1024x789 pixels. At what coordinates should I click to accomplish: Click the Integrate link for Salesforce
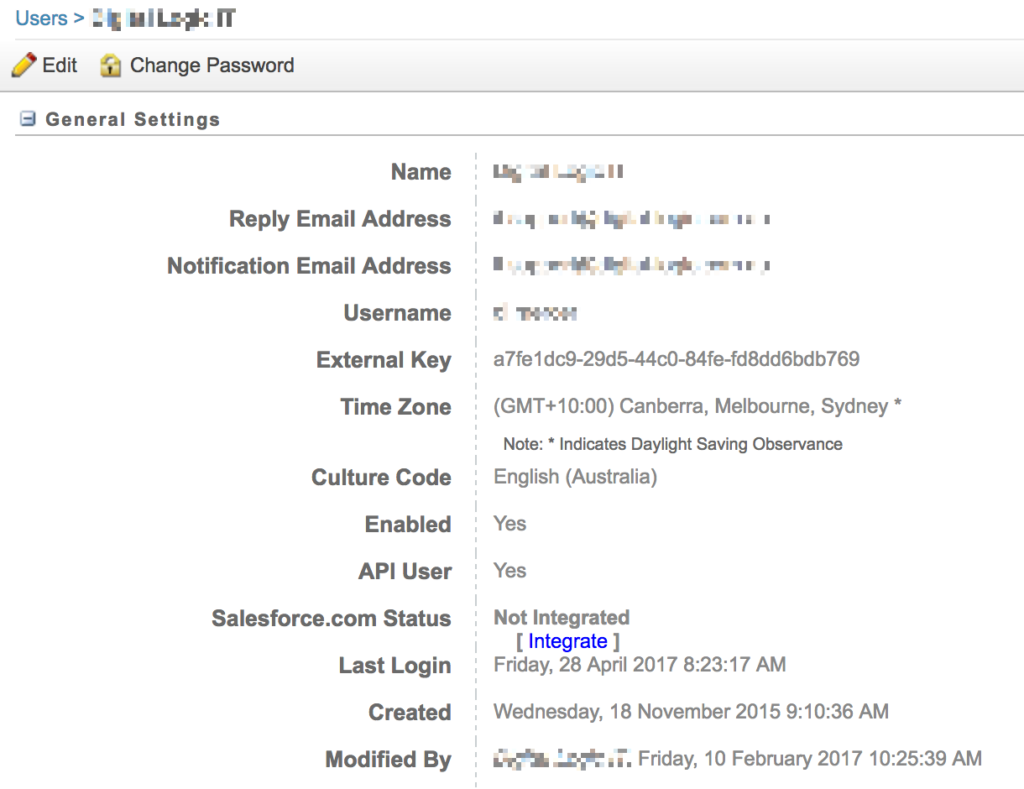pyautogui.click(x=567, y=641)
